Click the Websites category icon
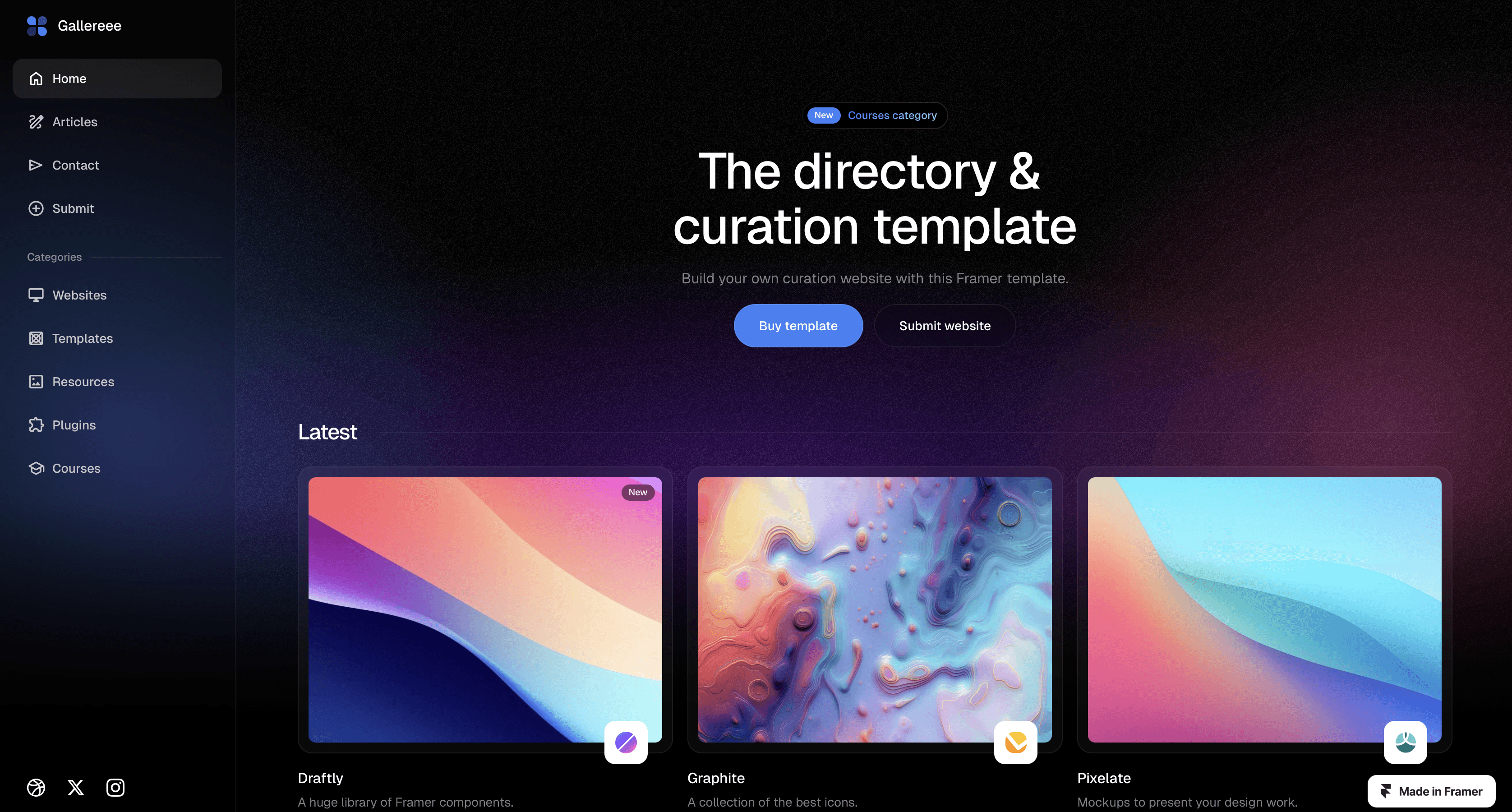The width and height of the screenshot is (1512, 812). tap(36, 295)
